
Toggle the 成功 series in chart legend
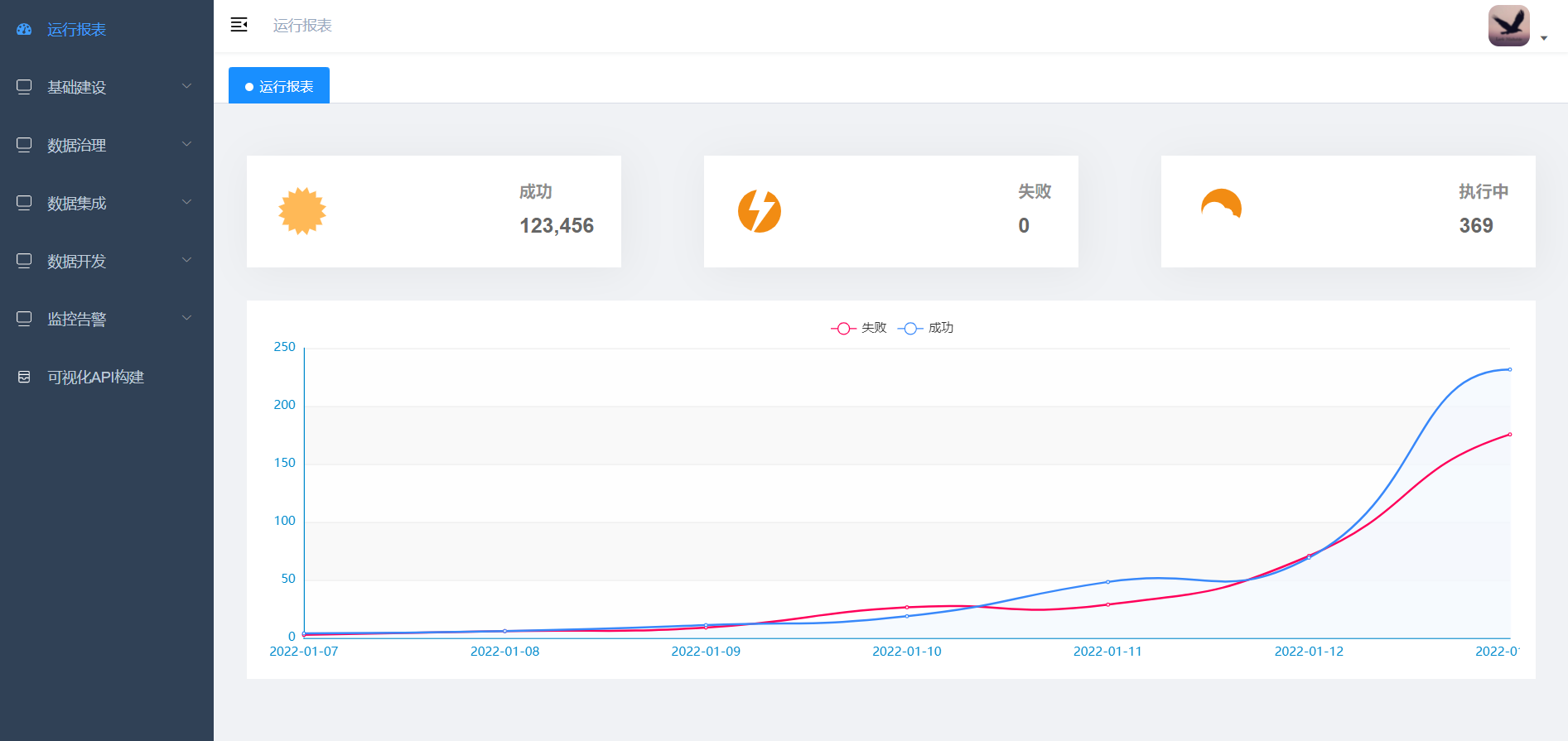click(926, 328)
